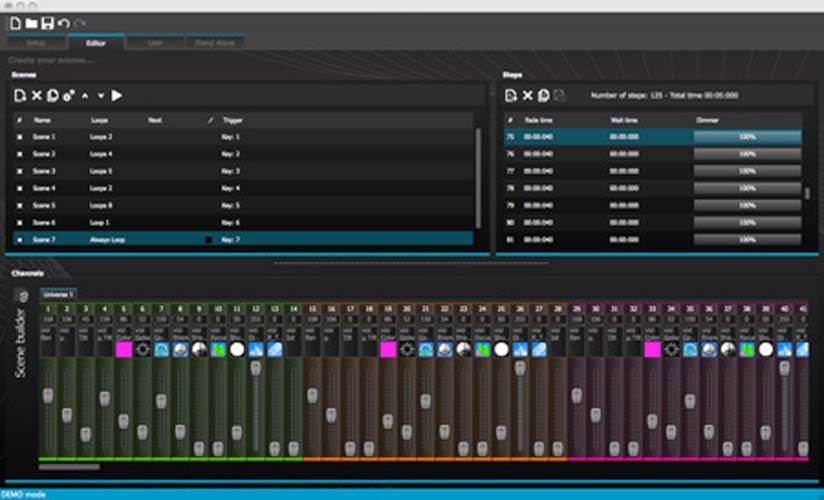This screenshot has height=500, width=824.
Task: Click the channel 12 fader handle
Action: [256, 368]
